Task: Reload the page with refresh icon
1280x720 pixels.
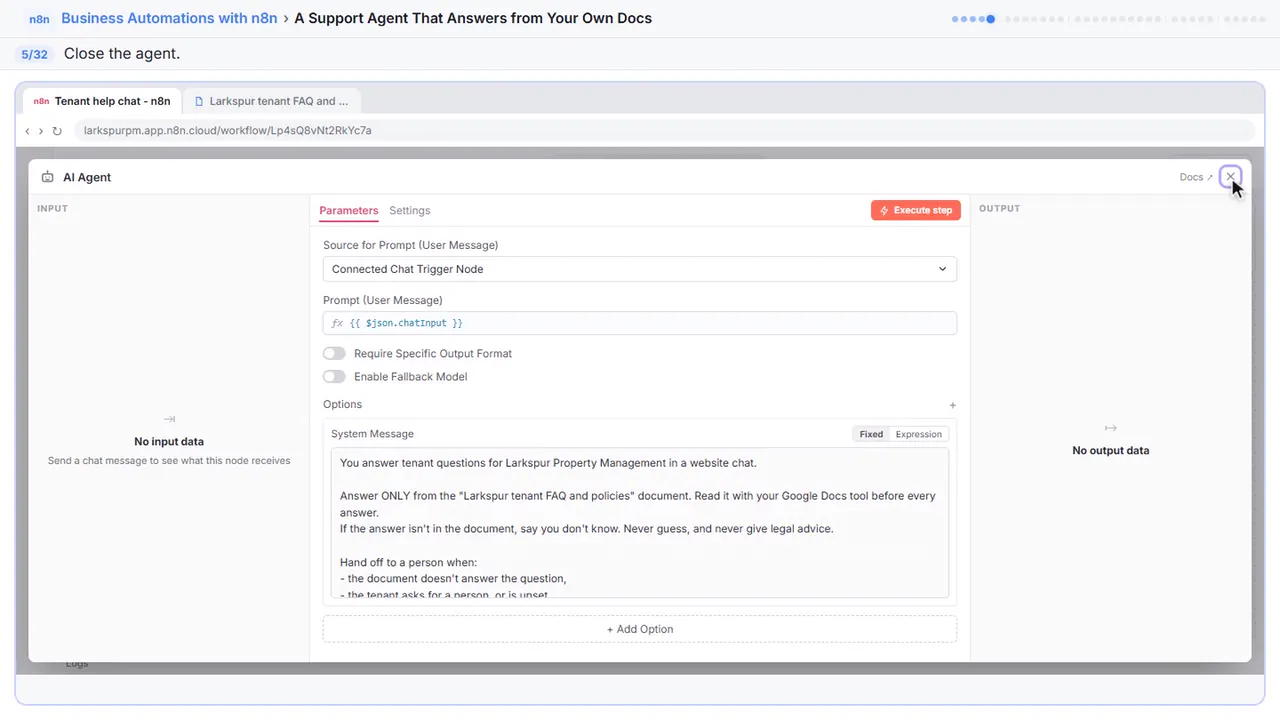Action: [x=57, y=131]
